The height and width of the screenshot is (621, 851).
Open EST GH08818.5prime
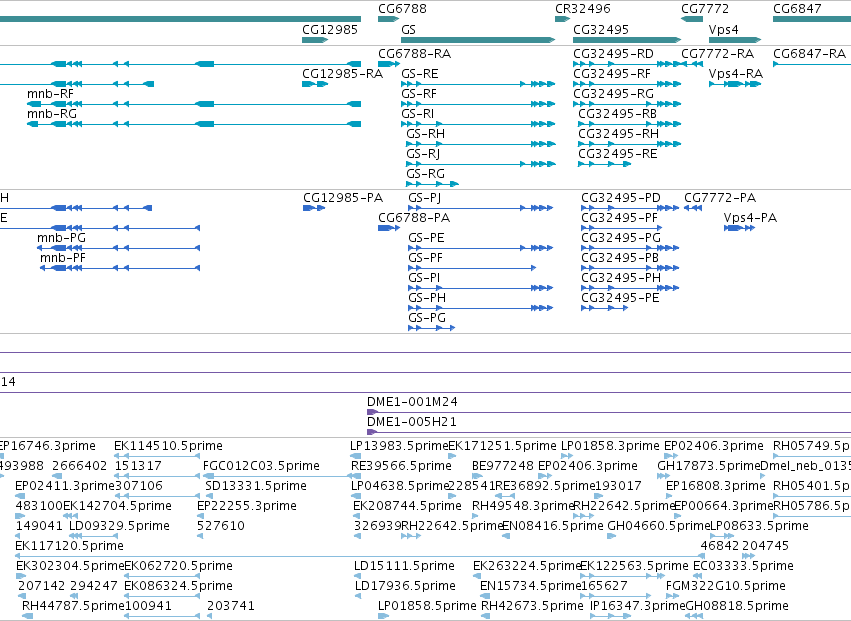[x=694, y=616]
